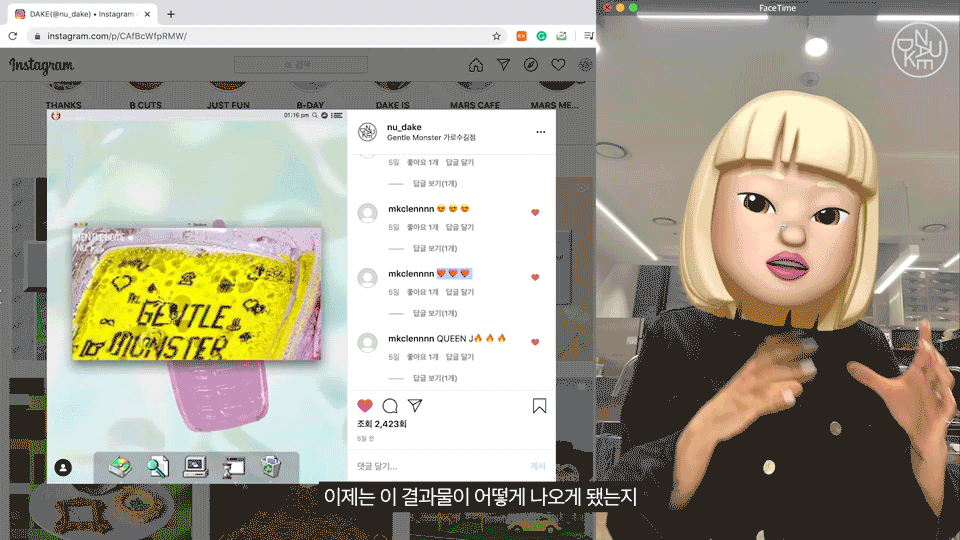Reply to the orange hearts comment
The image size is (960, 540).
(x=460, y=292)
